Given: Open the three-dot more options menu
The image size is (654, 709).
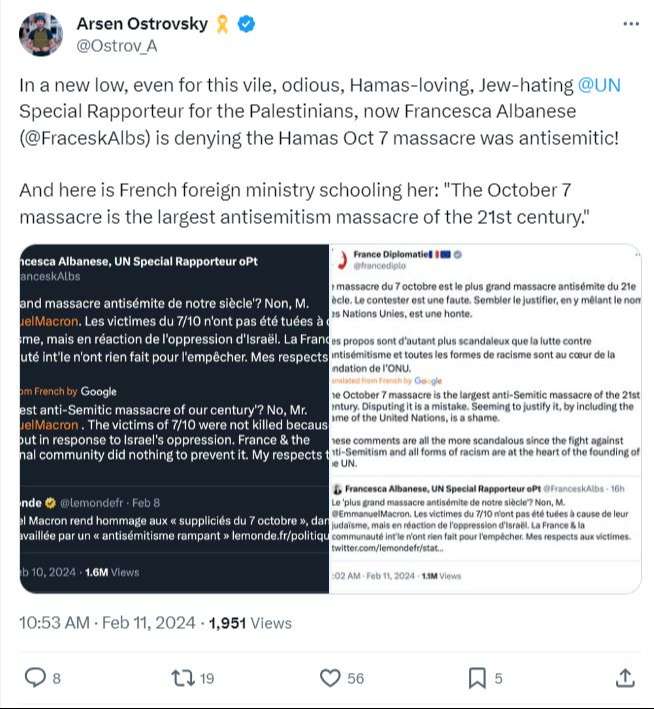Looking at the screenshot, I should [x=630, y=25].
